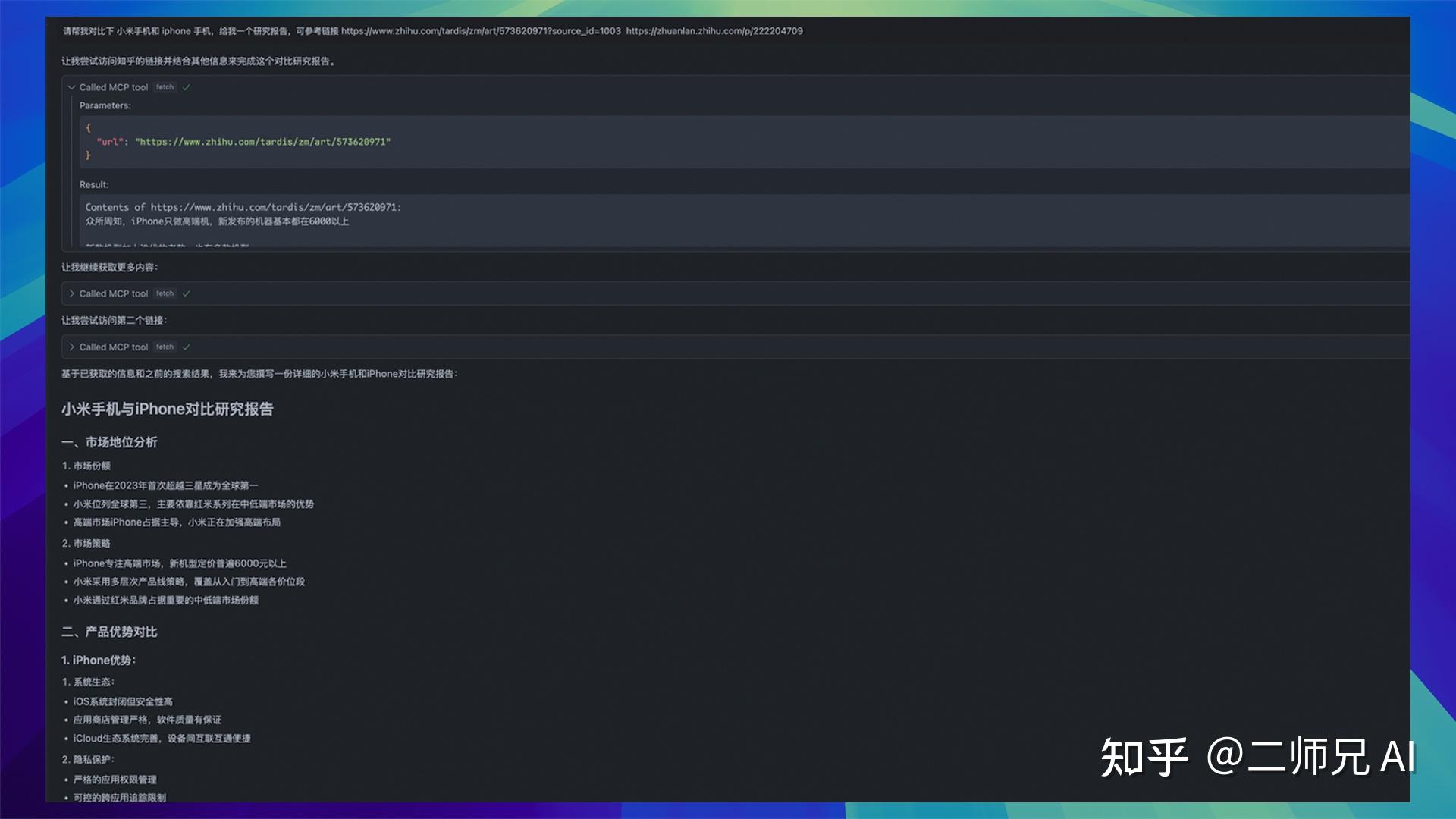
Task: Click the checkmark icon on the second fetch call
Action: (x=187, y=293)
